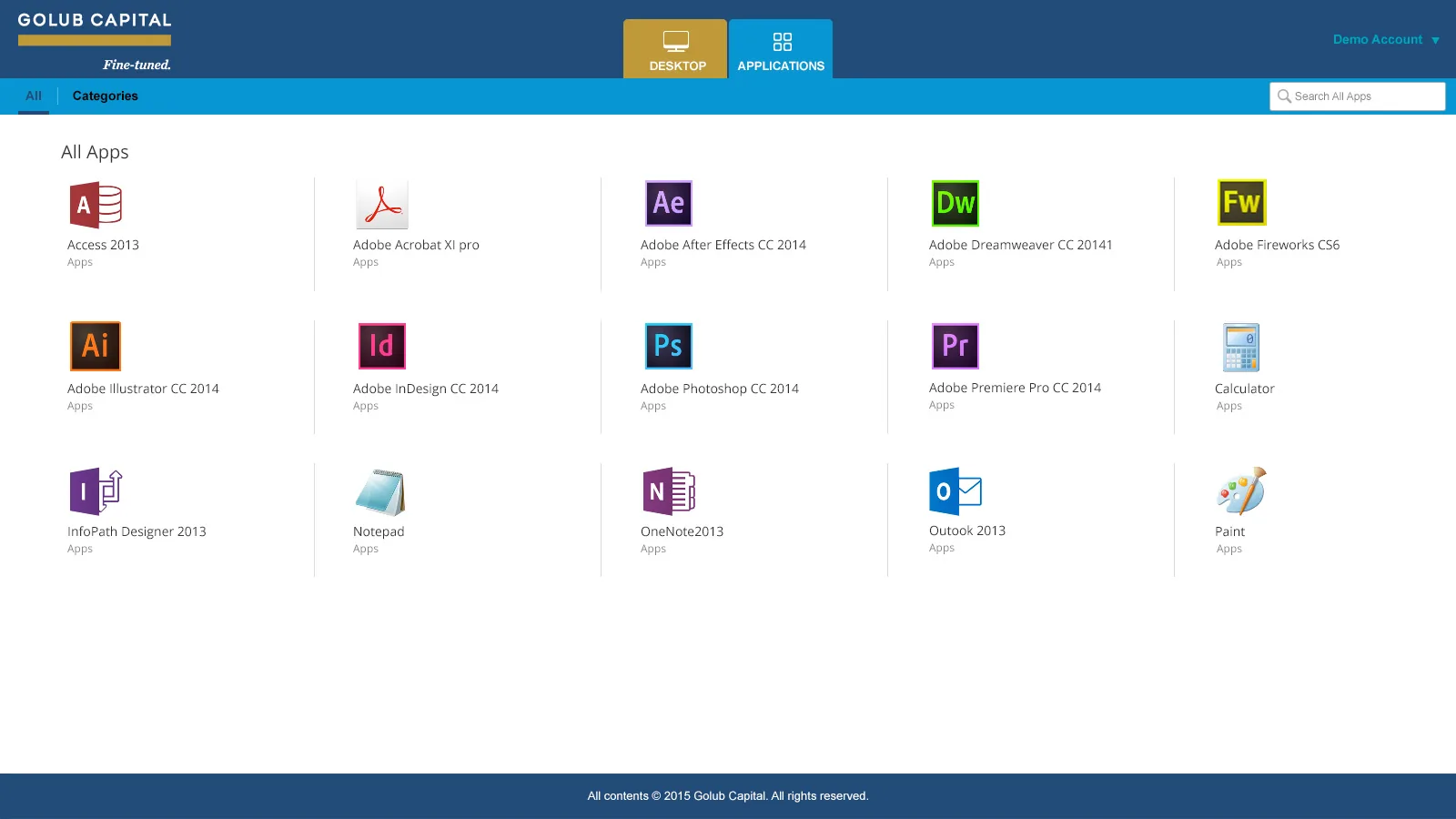
Task: Click the Notepad name text
Action: (379, 531)
